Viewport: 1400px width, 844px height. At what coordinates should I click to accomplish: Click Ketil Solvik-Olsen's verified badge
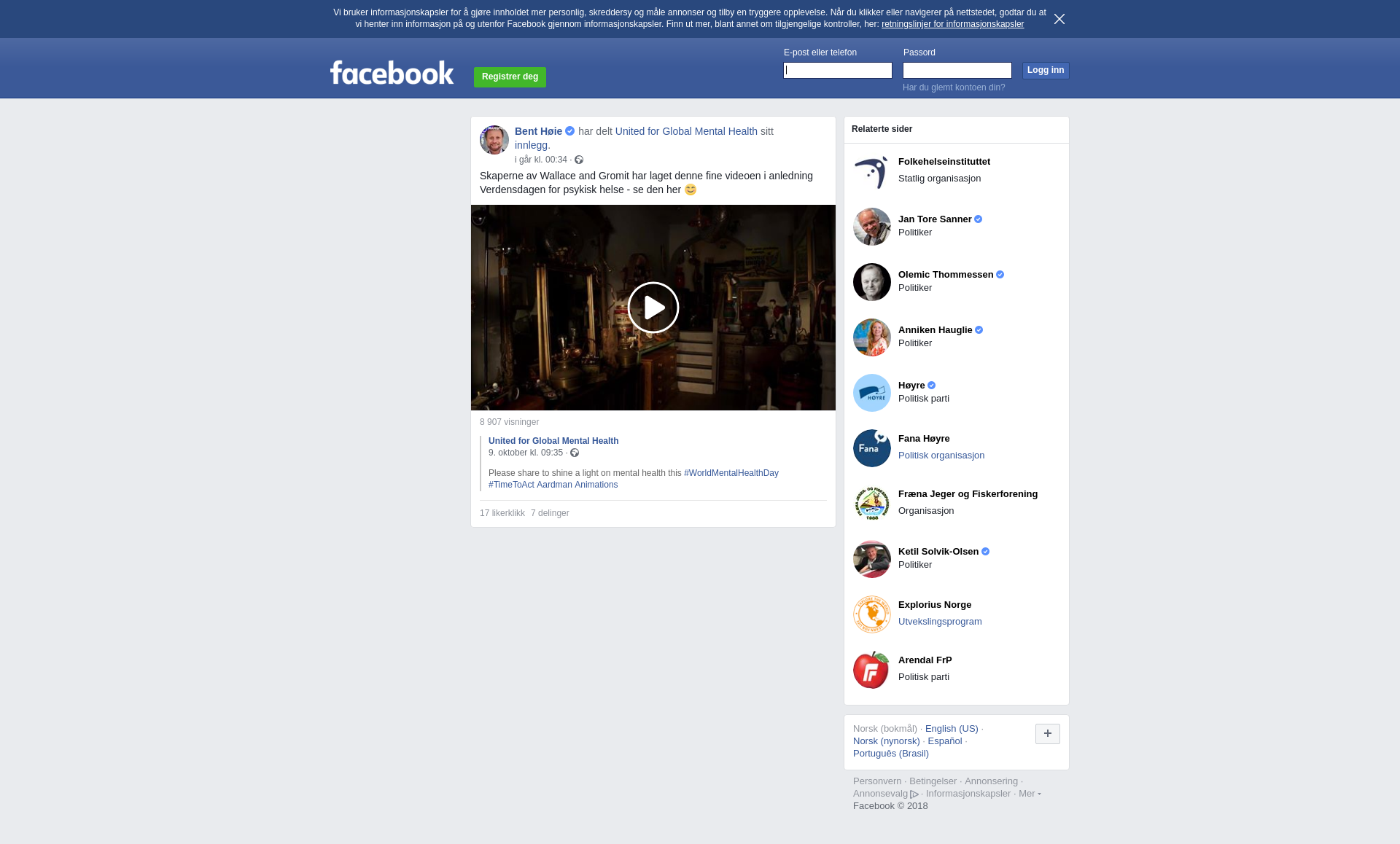(986, 552)
